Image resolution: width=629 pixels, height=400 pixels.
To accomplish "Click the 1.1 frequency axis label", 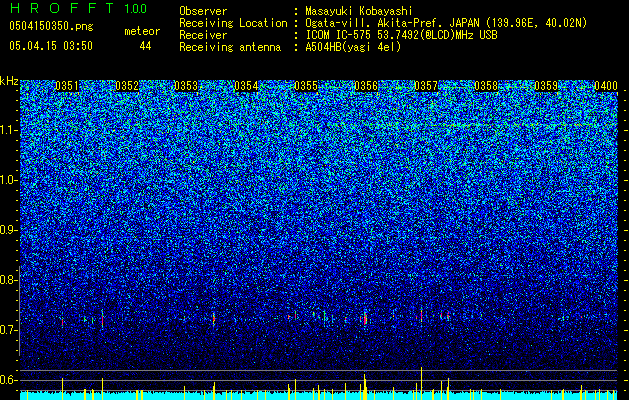I will click(x=7, y=130).
